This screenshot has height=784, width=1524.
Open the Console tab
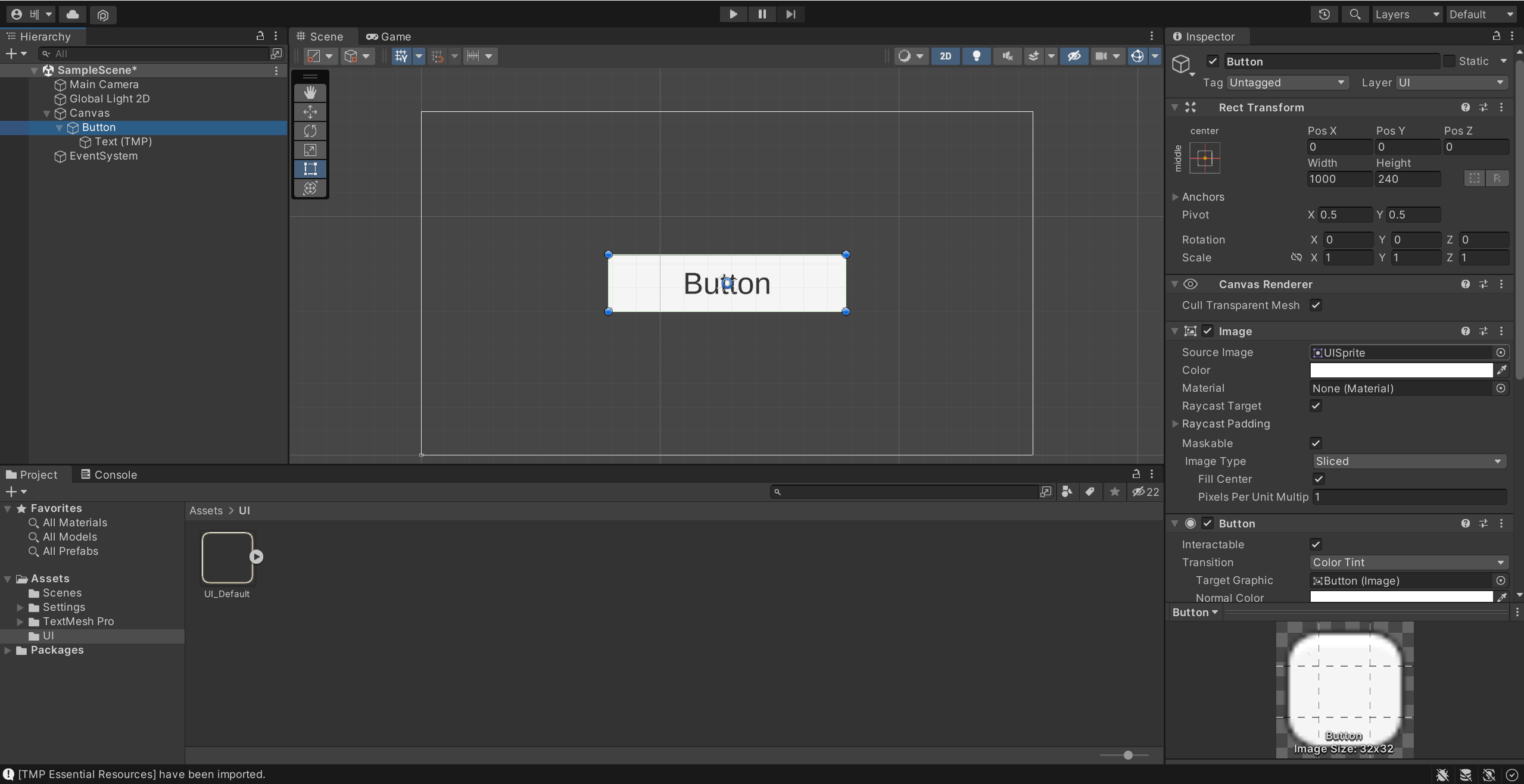109,474
